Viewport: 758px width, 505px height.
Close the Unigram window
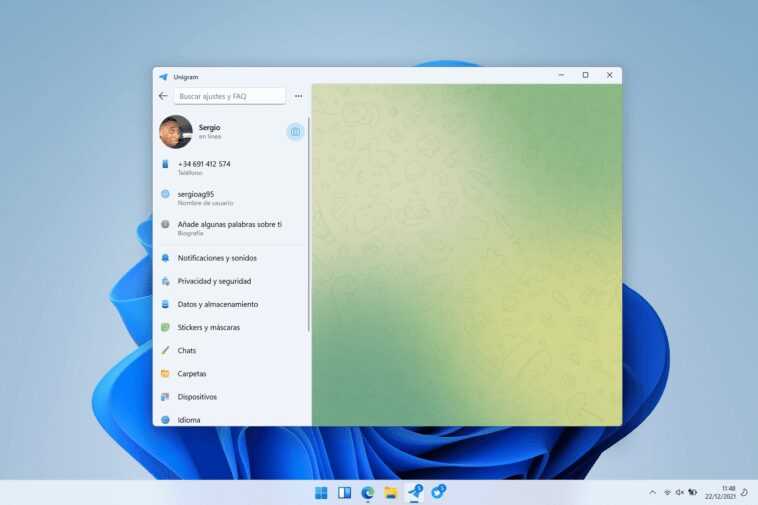point(610,75)
